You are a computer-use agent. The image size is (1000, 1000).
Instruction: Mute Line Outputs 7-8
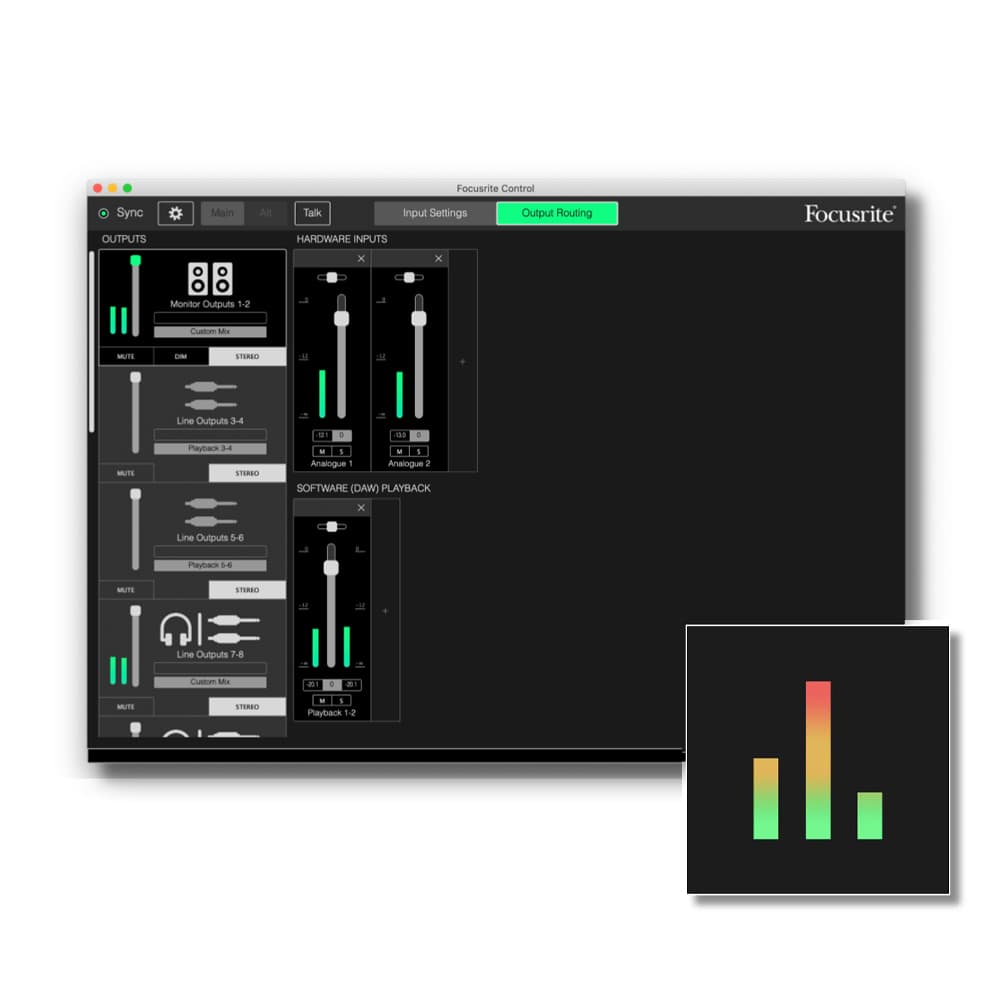tap(126, 707)
